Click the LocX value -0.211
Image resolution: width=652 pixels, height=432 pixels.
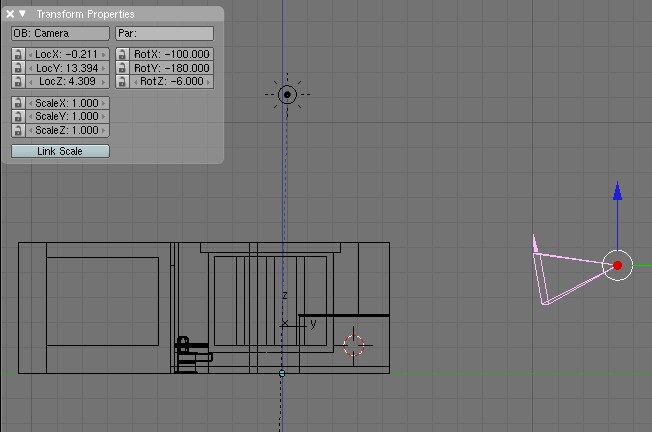click(82, 54)
